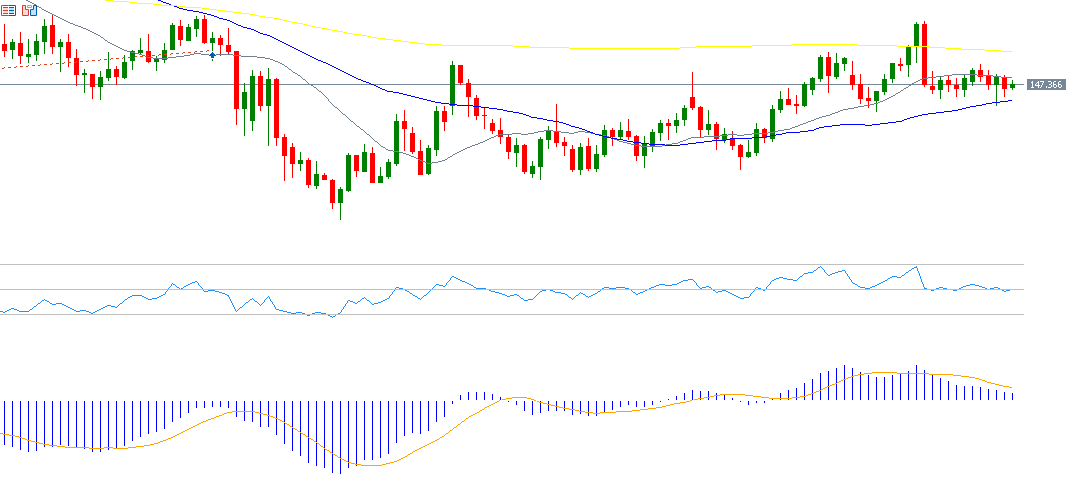Select the blue arrow trade marker

click(212, 55)
